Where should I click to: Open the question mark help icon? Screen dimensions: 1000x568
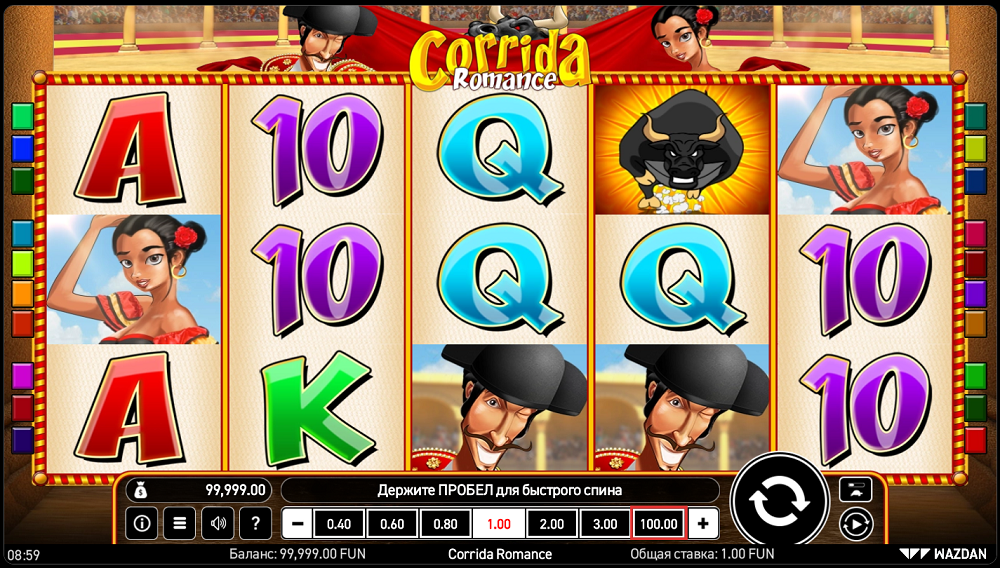[256, 523]
